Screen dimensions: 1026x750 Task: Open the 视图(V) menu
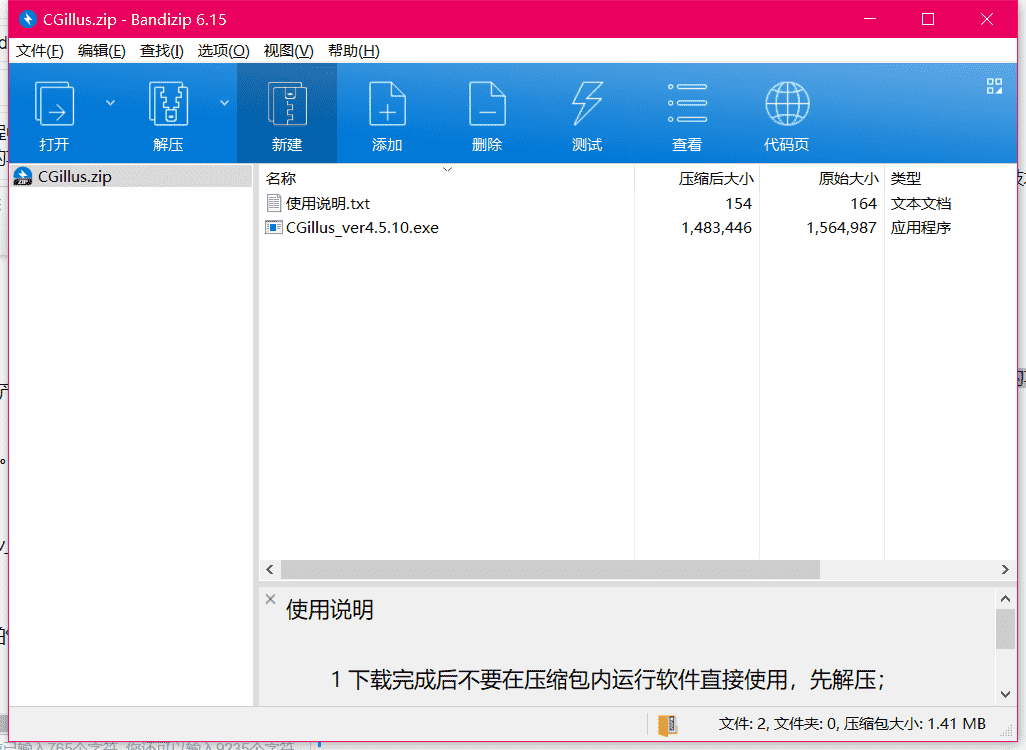coord(288,51)
